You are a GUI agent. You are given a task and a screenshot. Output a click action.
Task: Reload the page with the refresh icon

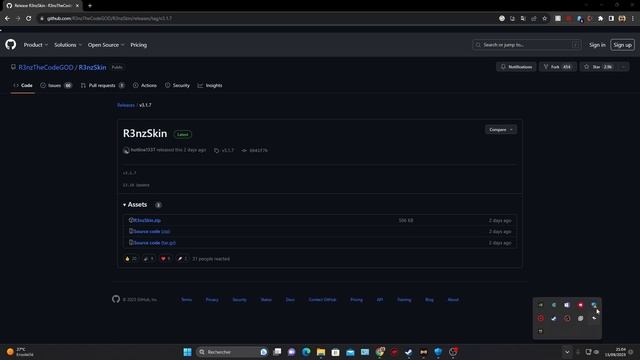pos(29,18)
